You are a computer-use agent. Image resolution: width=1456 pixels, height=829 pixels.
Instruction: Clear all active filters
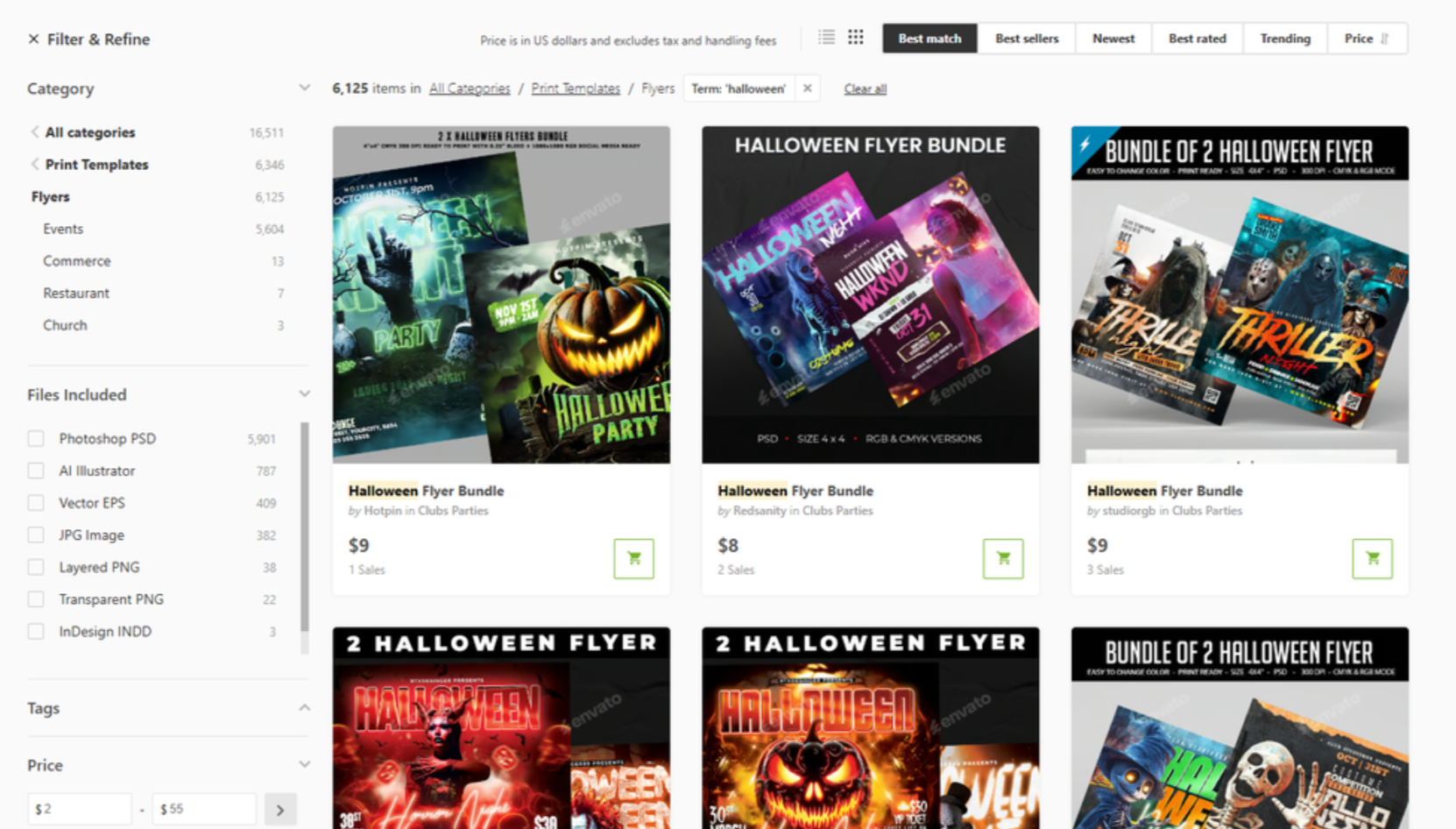coord(865,88)
